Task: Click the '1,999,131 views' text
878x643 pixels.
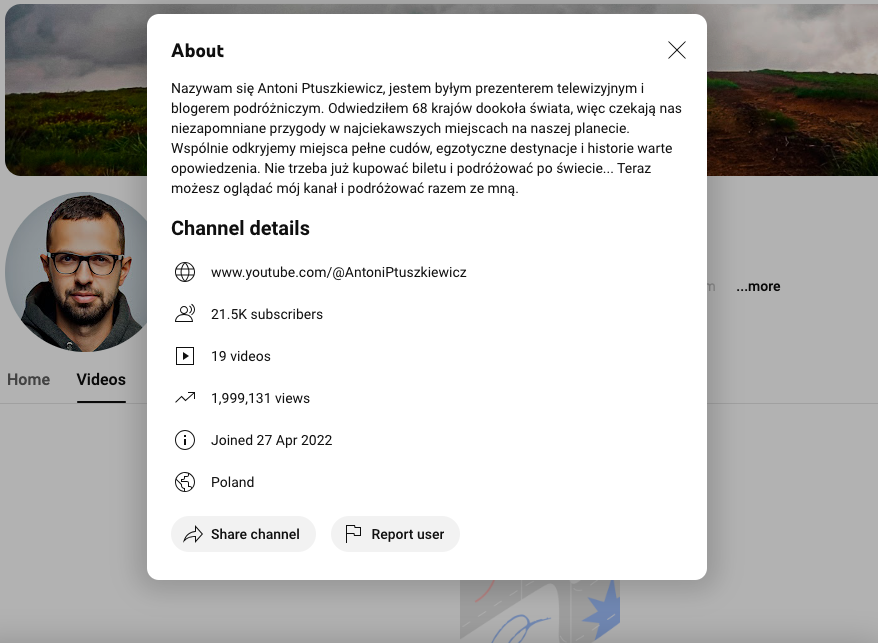Action: coord(260,398)
